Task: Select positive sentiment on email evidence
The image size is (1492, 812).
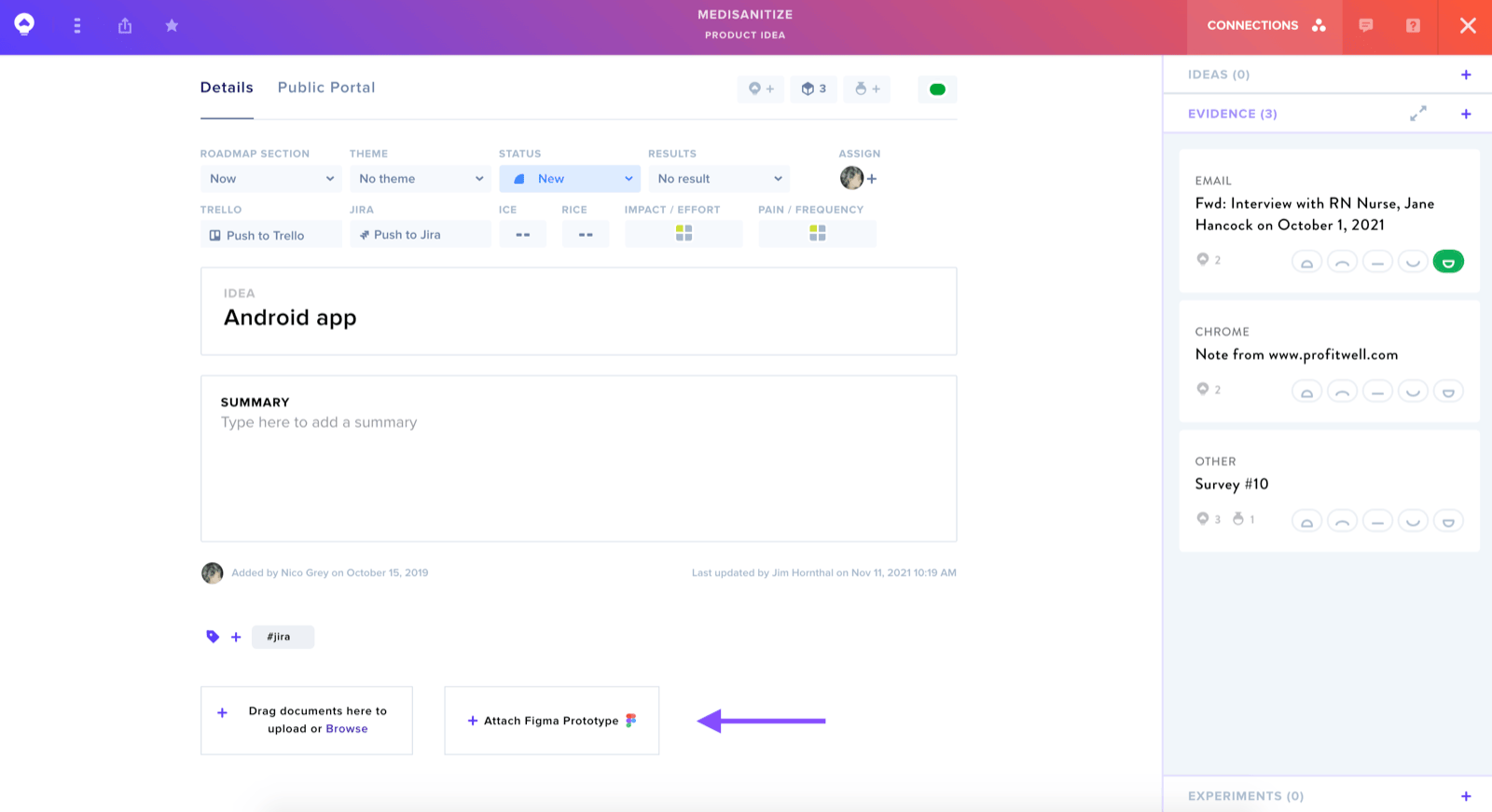Action: click(x=1413, y=262)
